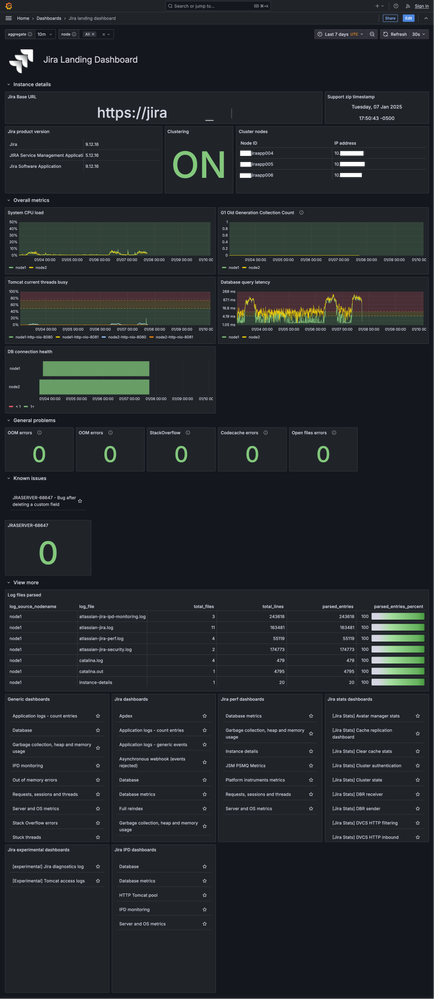Viewport: 434px width, 999px height.
Task: Click the Share button
Action: point(390,18)
